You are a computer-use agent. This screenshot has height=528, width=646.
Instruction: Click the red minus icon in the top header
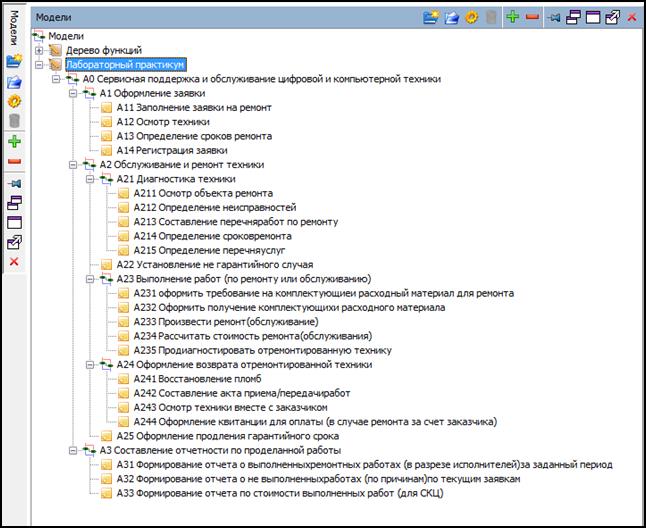coord(532,17)
